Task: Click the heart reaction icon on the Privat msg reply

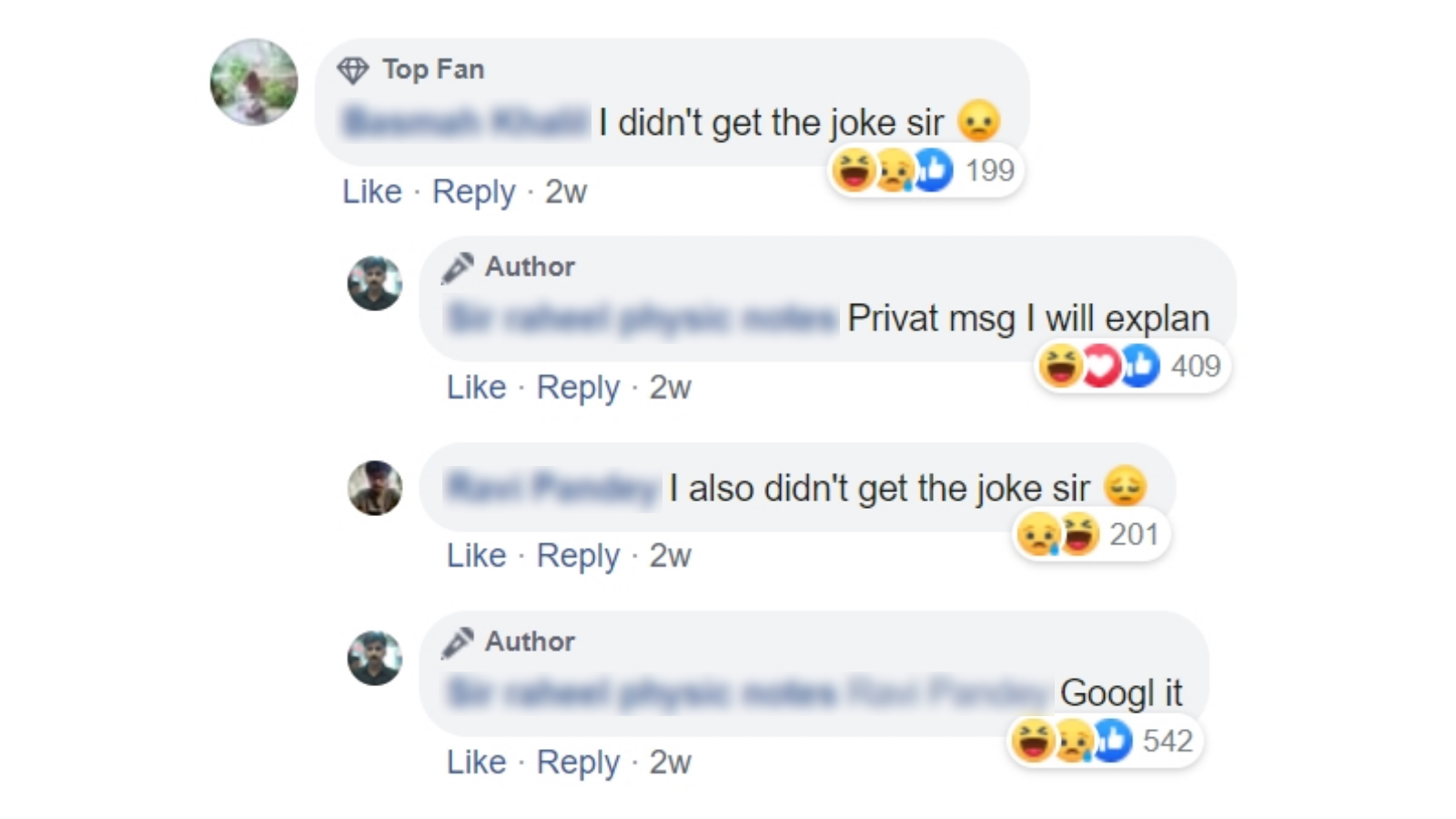Action: [1102, 366]
